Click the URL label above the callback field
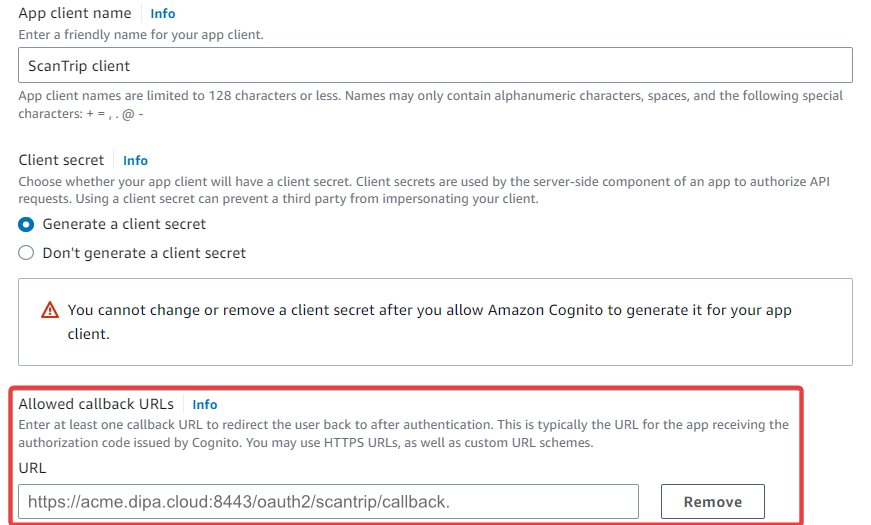Image resolution: width=871 pixels, height=525 pixels. pos(32,468)
